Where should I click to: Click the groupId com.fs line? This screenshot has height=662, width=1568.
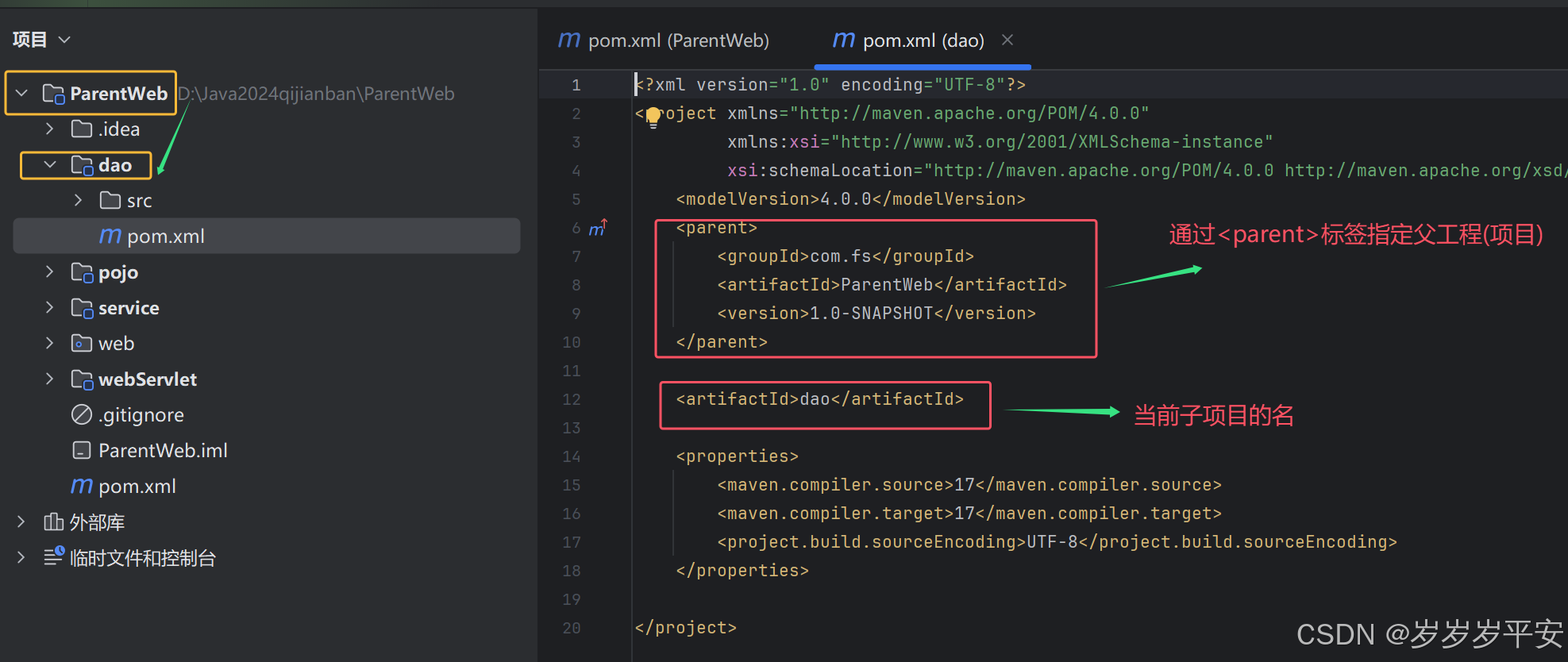[x=846, y=256]
